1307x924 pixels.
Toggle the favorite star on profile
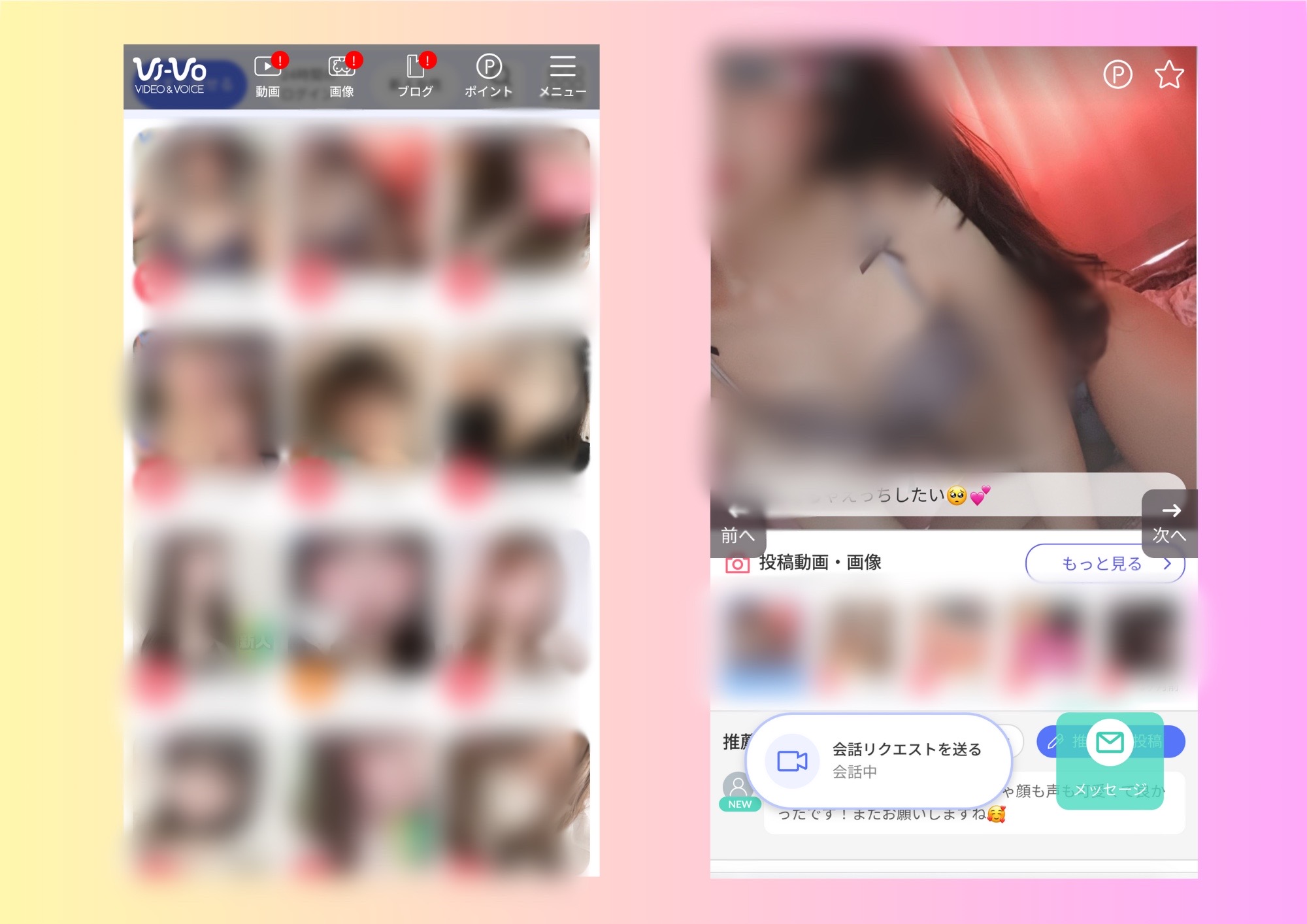point(1168,74)
